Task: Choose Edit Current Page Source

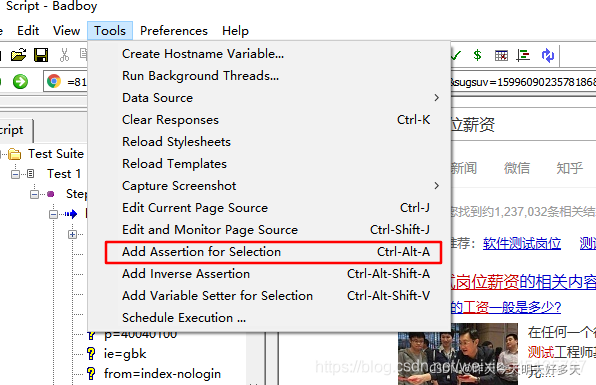Action: 269,208
